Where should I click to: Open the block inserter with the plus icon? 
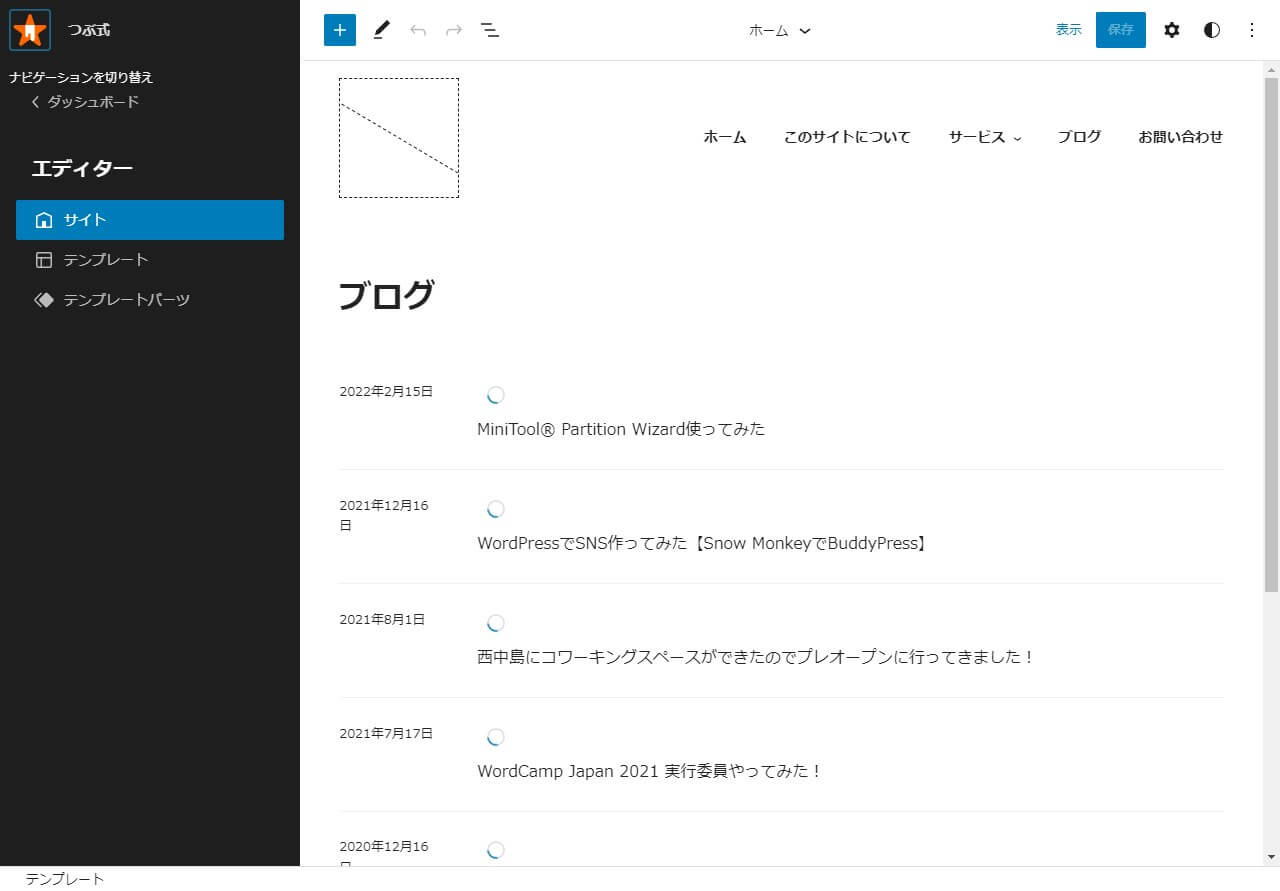point(339,30)
